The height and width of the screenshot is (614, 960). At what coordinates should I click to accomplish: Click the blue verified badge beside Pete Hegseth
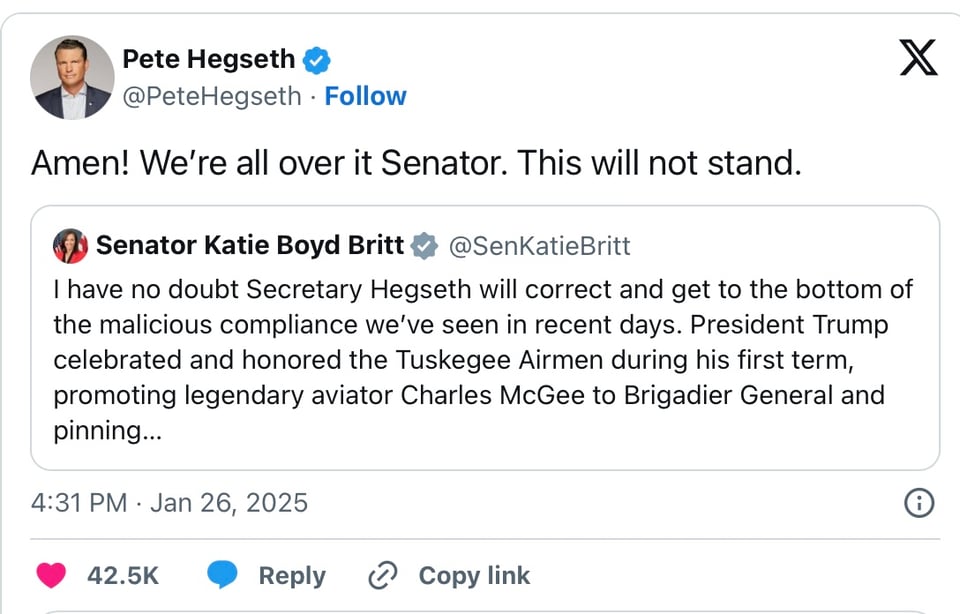(x=317, y=60)
